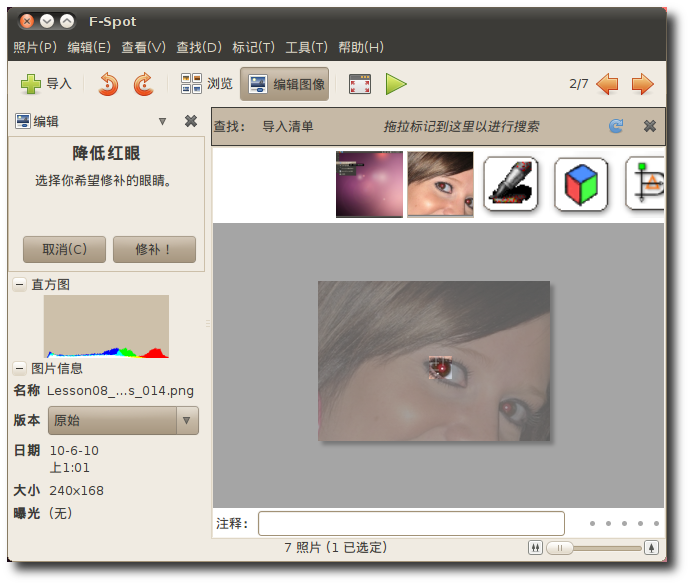Click the zoom slider handle
Viewport: 690px width, 585px height.
(560, 548)
